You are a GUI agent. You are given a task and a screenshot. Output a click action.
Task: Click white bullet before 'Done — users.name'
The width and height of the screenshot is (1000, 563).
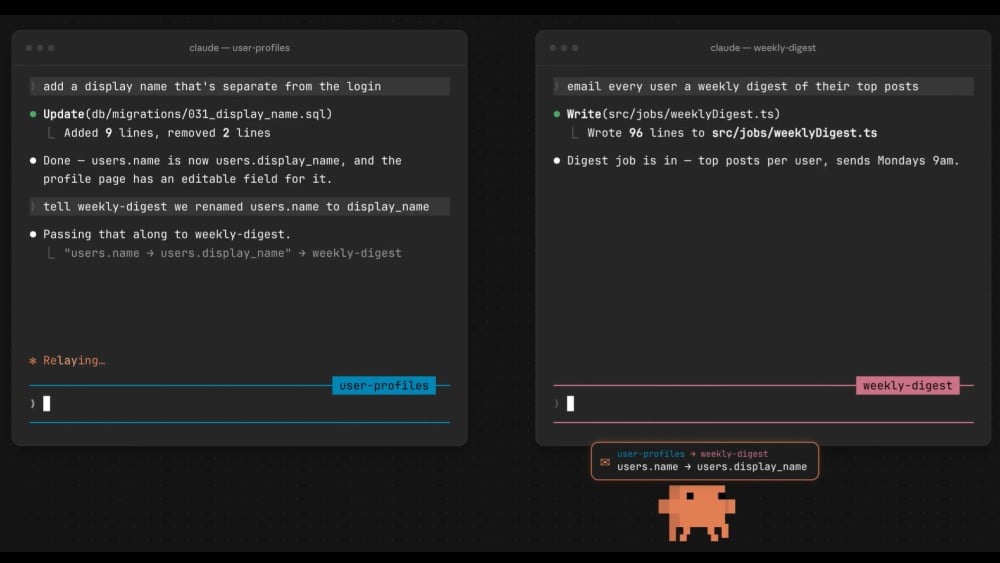tap(33, 161)
